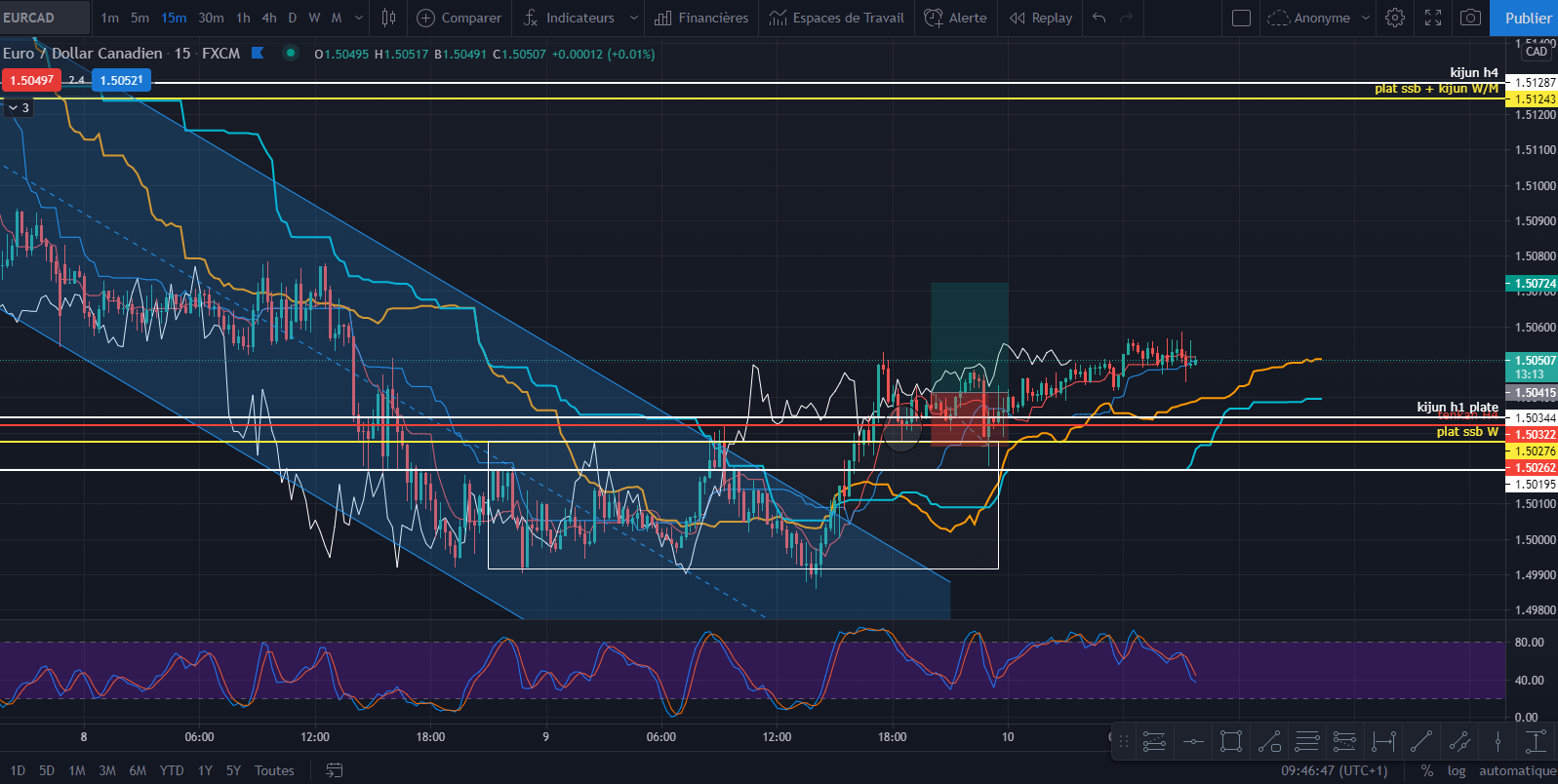The width and height of the screenshot is (1558, 784).
Task: Click the Alerte button
Action: [956, 18]
